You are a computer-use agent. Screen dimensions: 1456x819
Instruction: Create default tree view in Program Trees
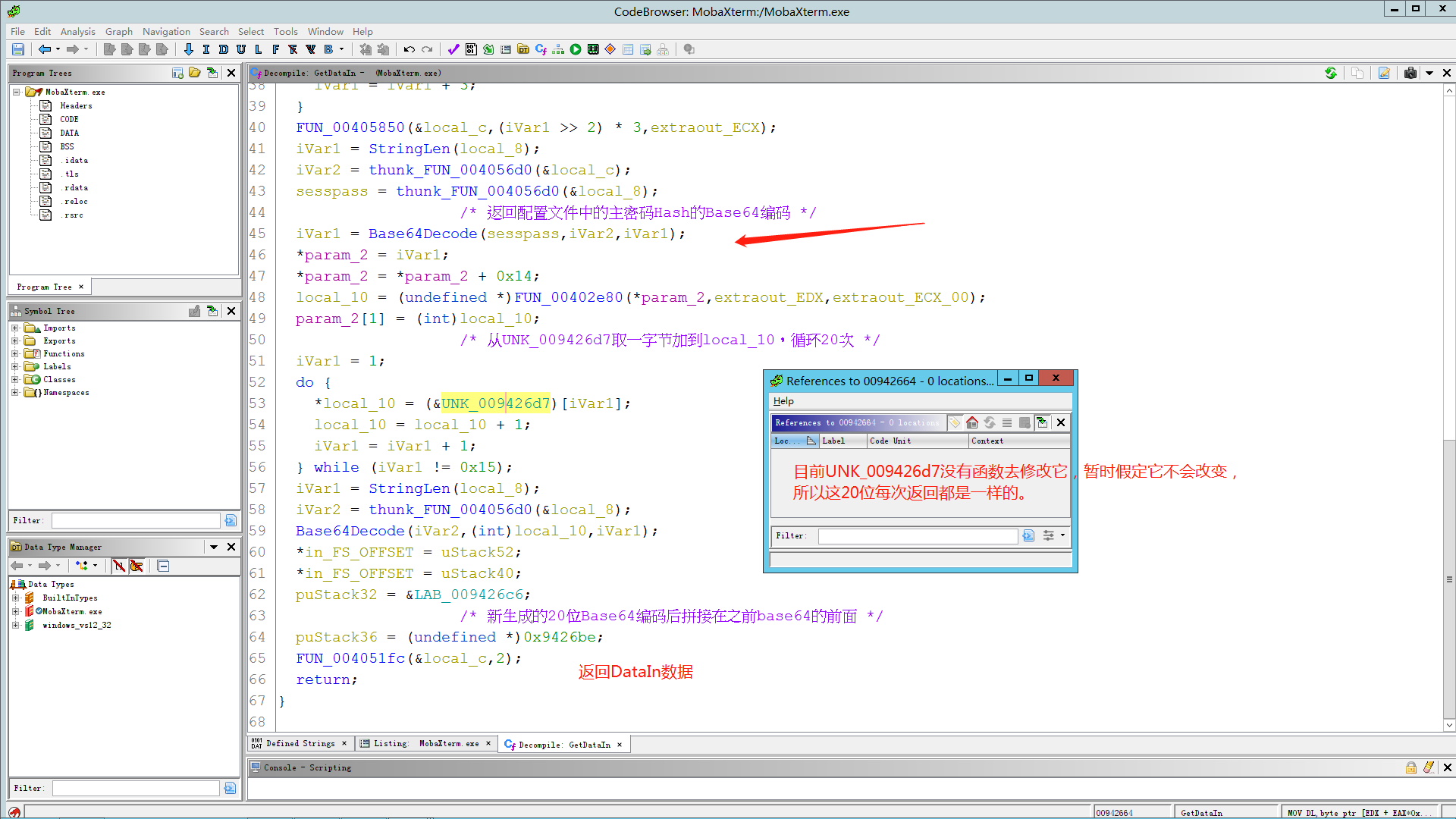[x=177, y=73]
